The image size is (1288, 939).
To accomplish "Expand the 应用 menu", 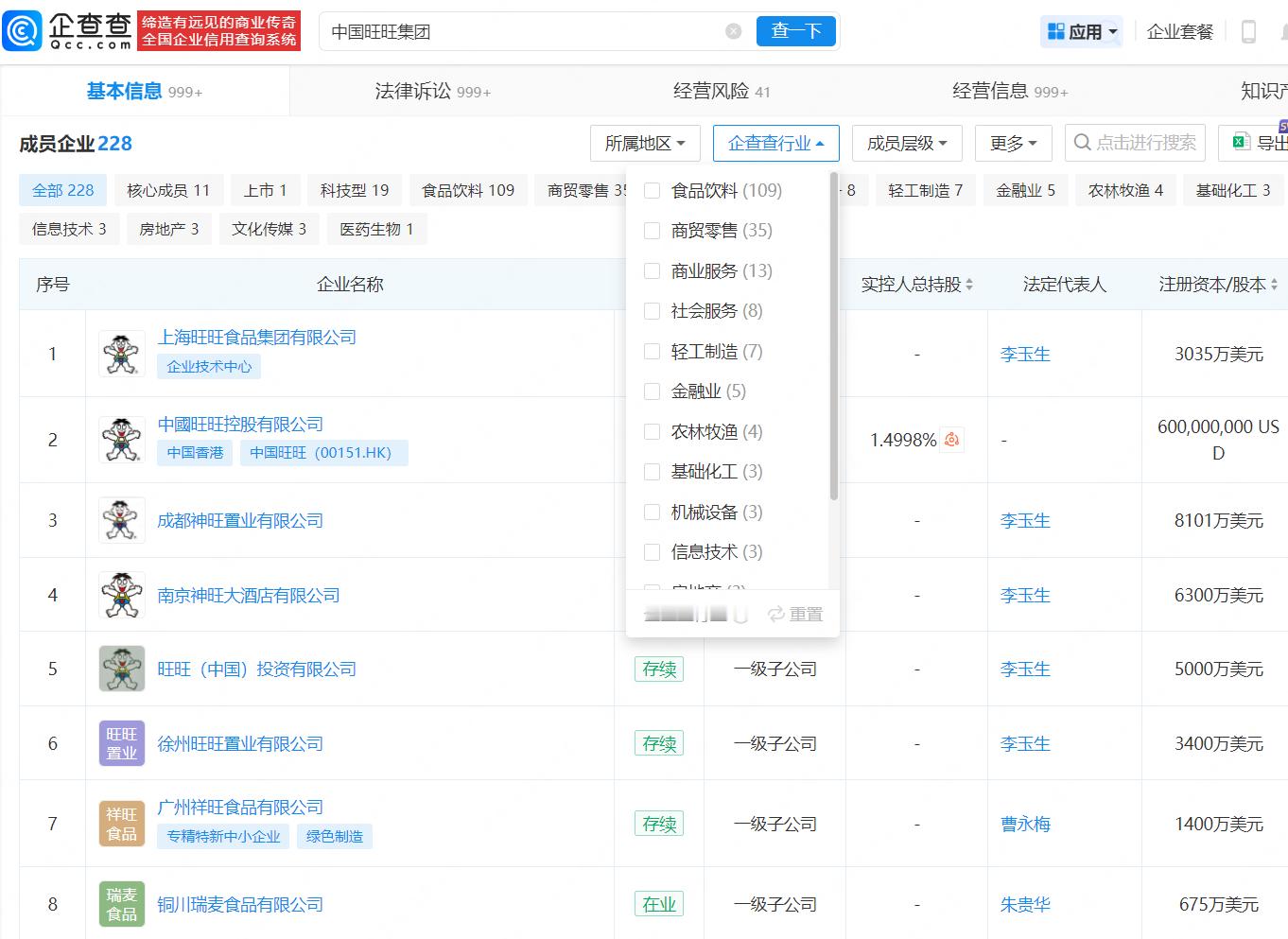I will tap(1083, 31).
